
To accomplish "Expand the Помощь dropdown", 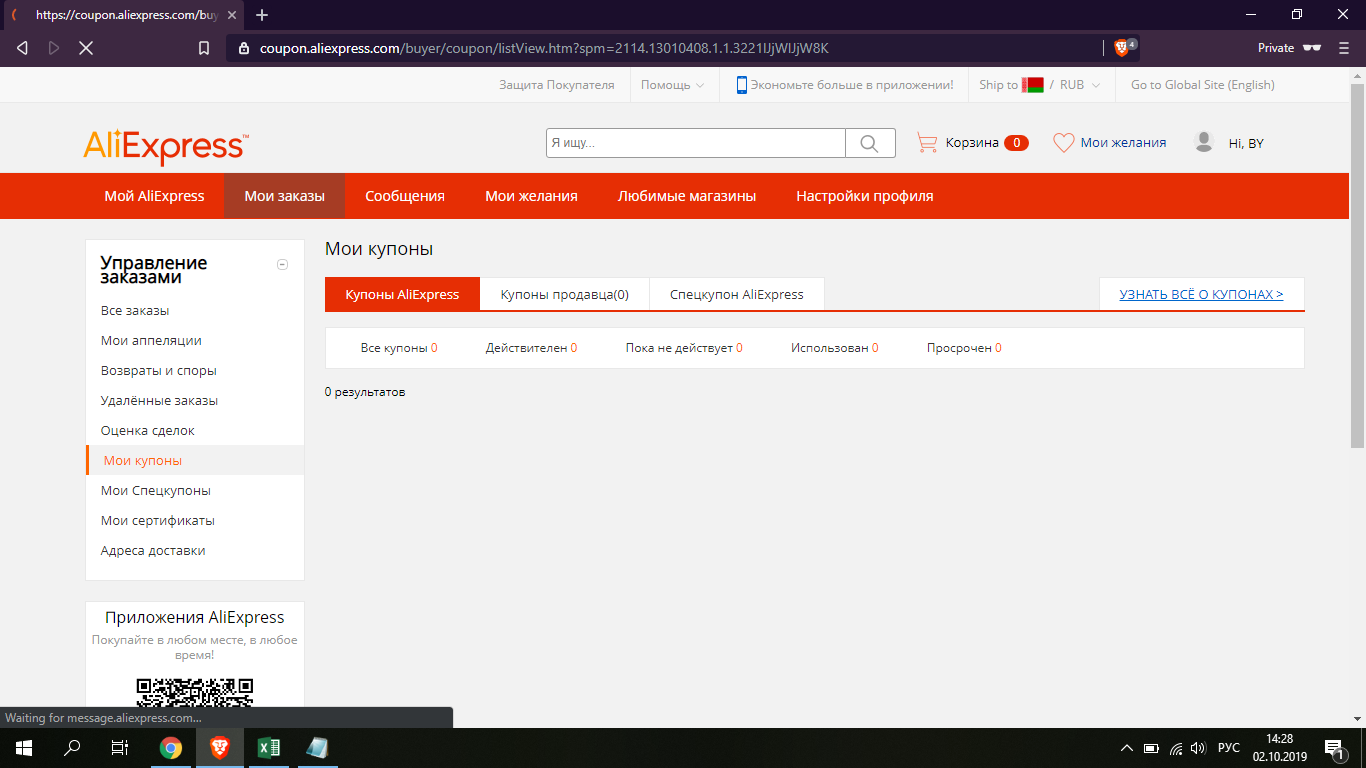I will (x=672, y=85).
